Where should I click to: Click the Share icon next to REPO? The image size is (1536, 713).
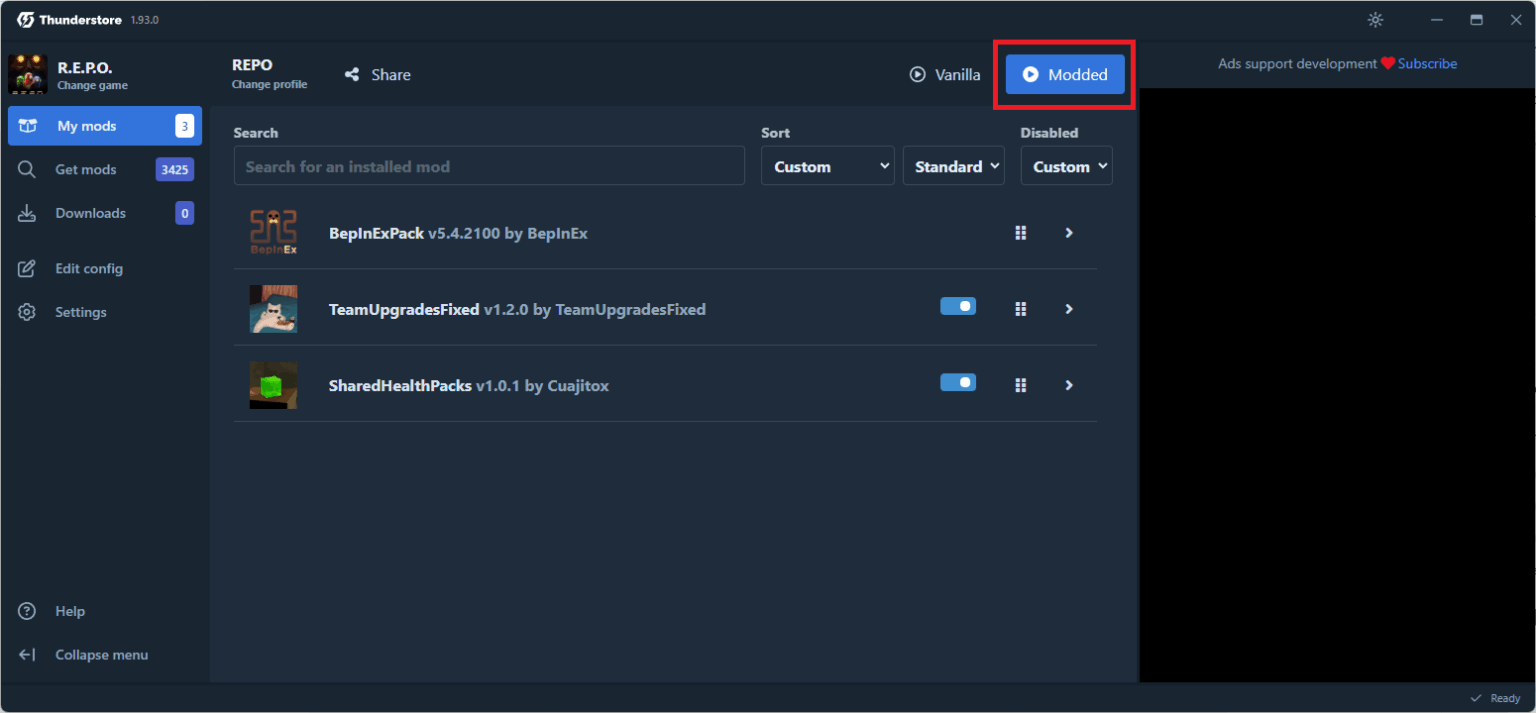[x=352, y=75]
